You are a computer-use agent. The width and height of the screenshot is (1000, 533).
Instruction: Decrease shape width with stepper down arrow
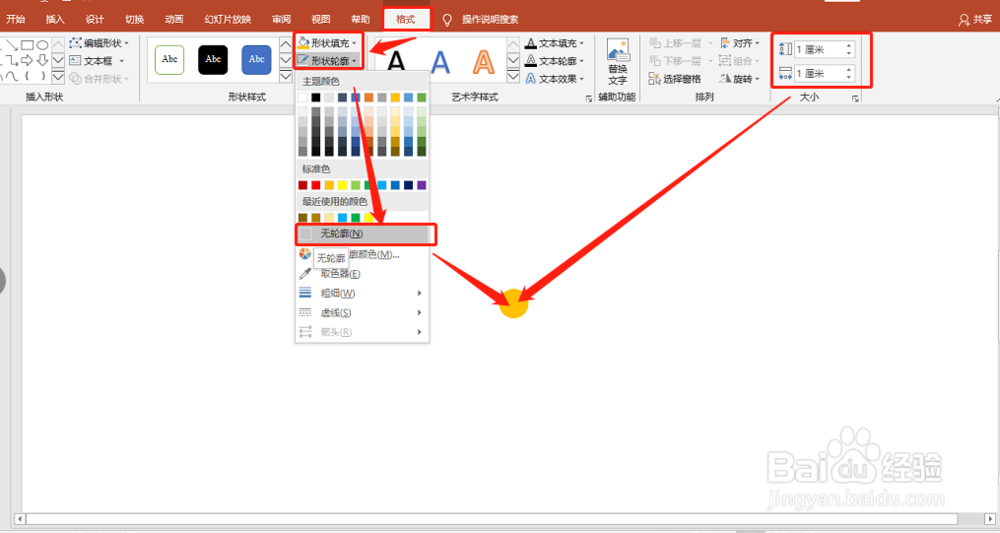pos(849,77)
